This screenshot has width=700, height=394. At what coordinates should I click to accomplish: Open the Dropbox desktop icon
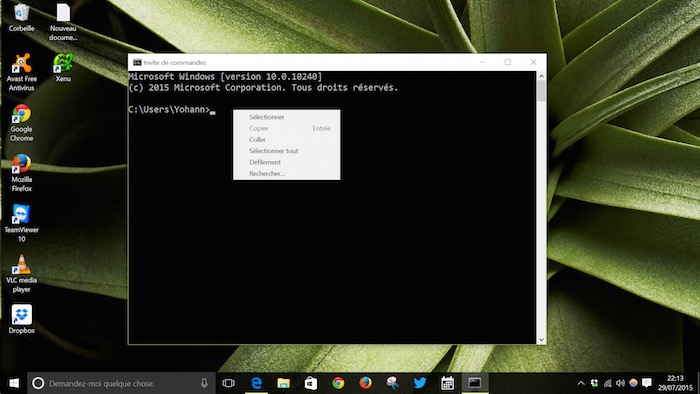[x=21, y=319]
